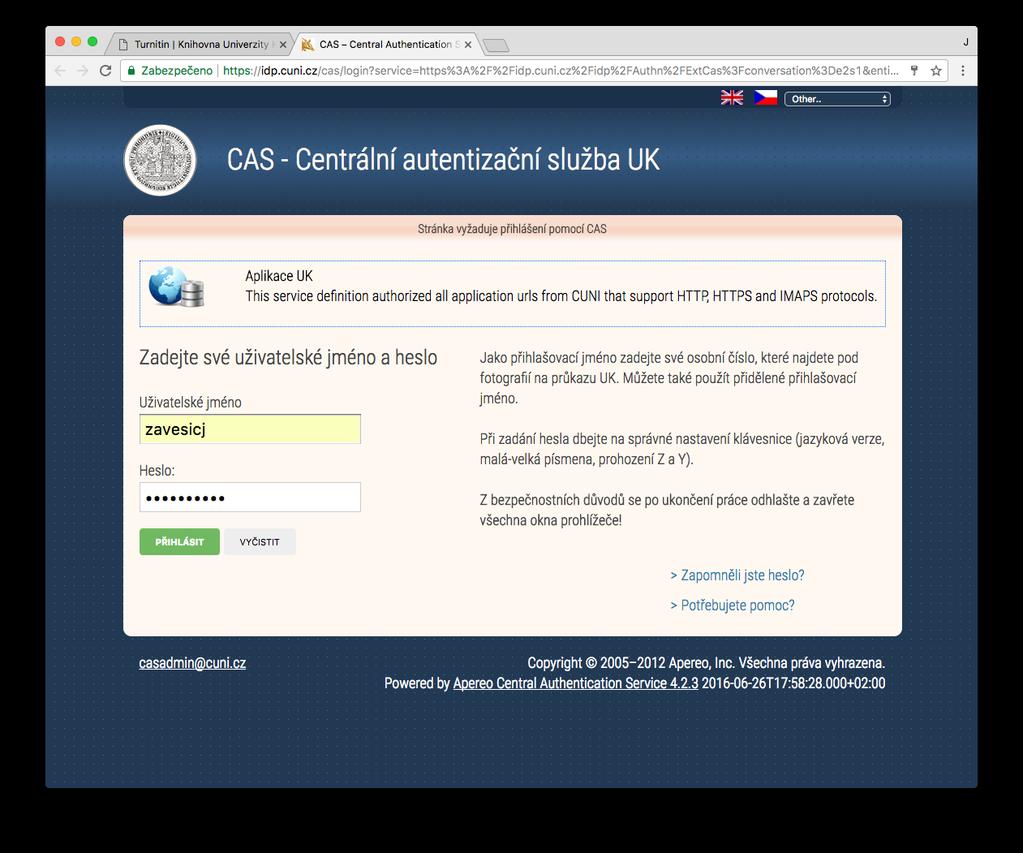Open Apereo Central Authentication Service 4.2.3 link
Screen dimensions: 1023x853
coord(575,683)
